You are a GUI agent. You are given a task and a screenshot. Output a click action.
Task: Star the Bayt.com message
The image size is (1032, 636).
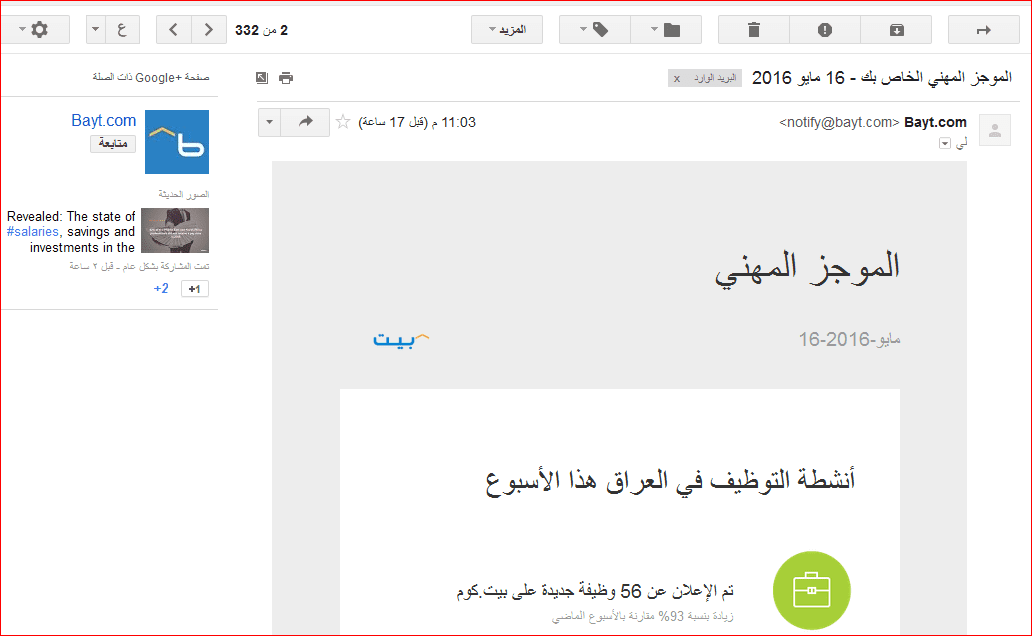click(343, 122)
